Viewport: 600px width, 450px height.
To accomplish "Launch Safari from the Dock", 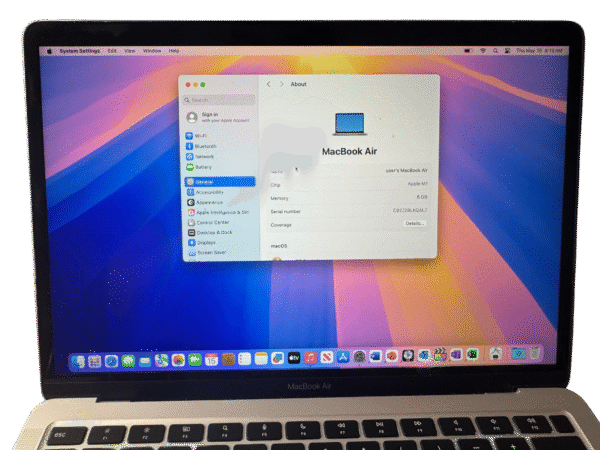I will click(x=111, y=361).
